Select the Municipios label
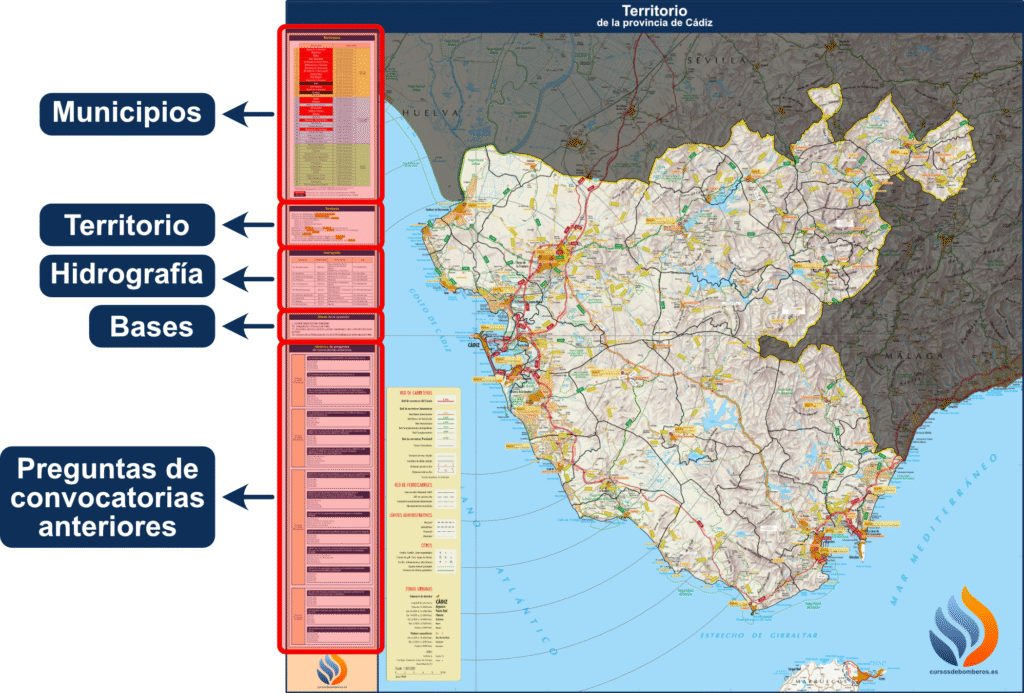The height and width of the screenshot is (693, 1024). pos(127,113)
